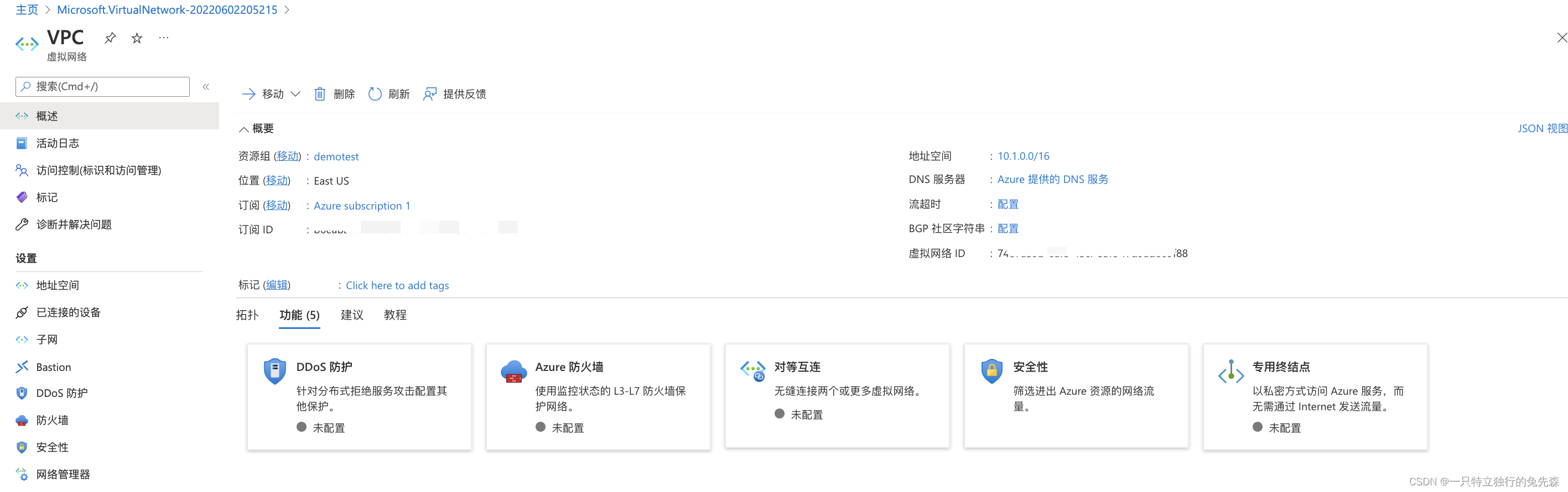This screenshot has width=1568, height=492.
Task: Open the Azure 防火墙 feature card
Action: coord(598,397)
